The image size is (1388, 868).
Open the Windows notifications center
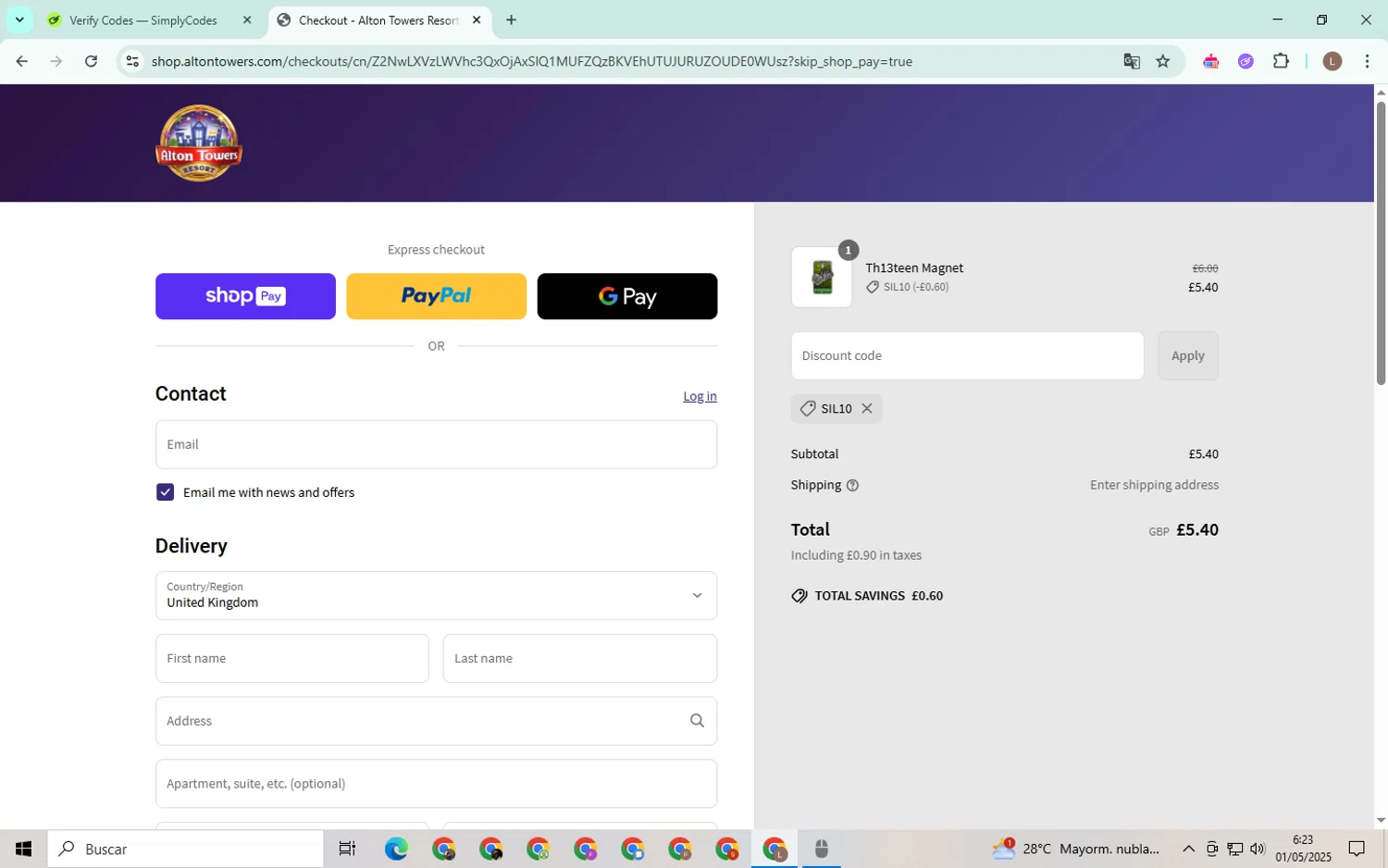click(x=1357, y=849)
